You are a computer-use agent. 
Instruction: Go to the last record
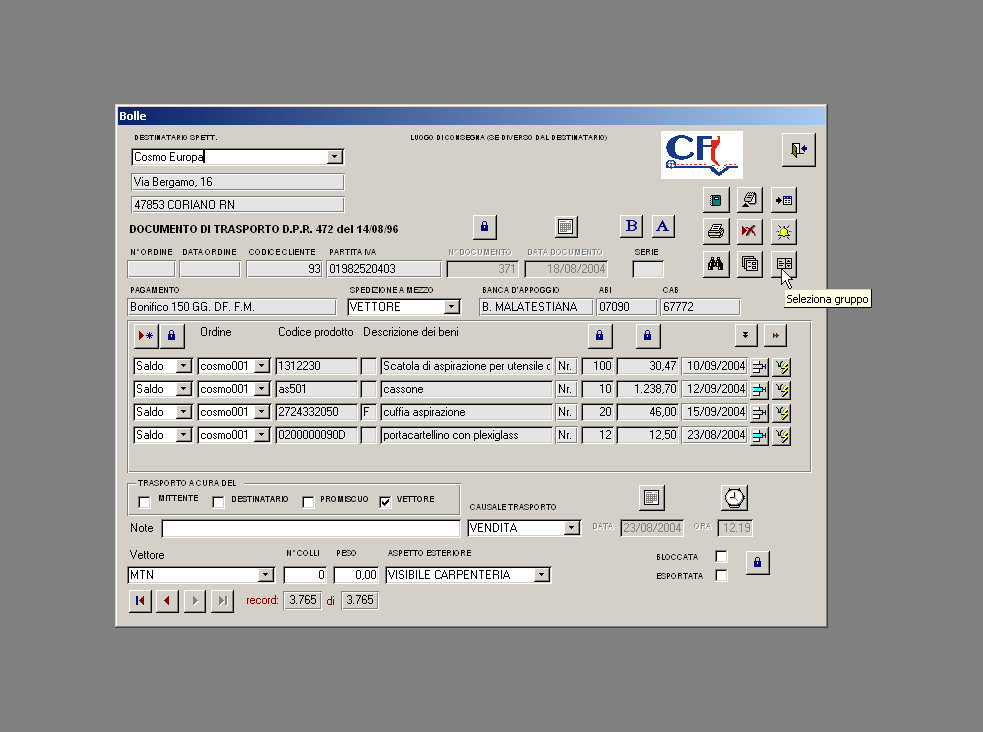click(223, 600)
